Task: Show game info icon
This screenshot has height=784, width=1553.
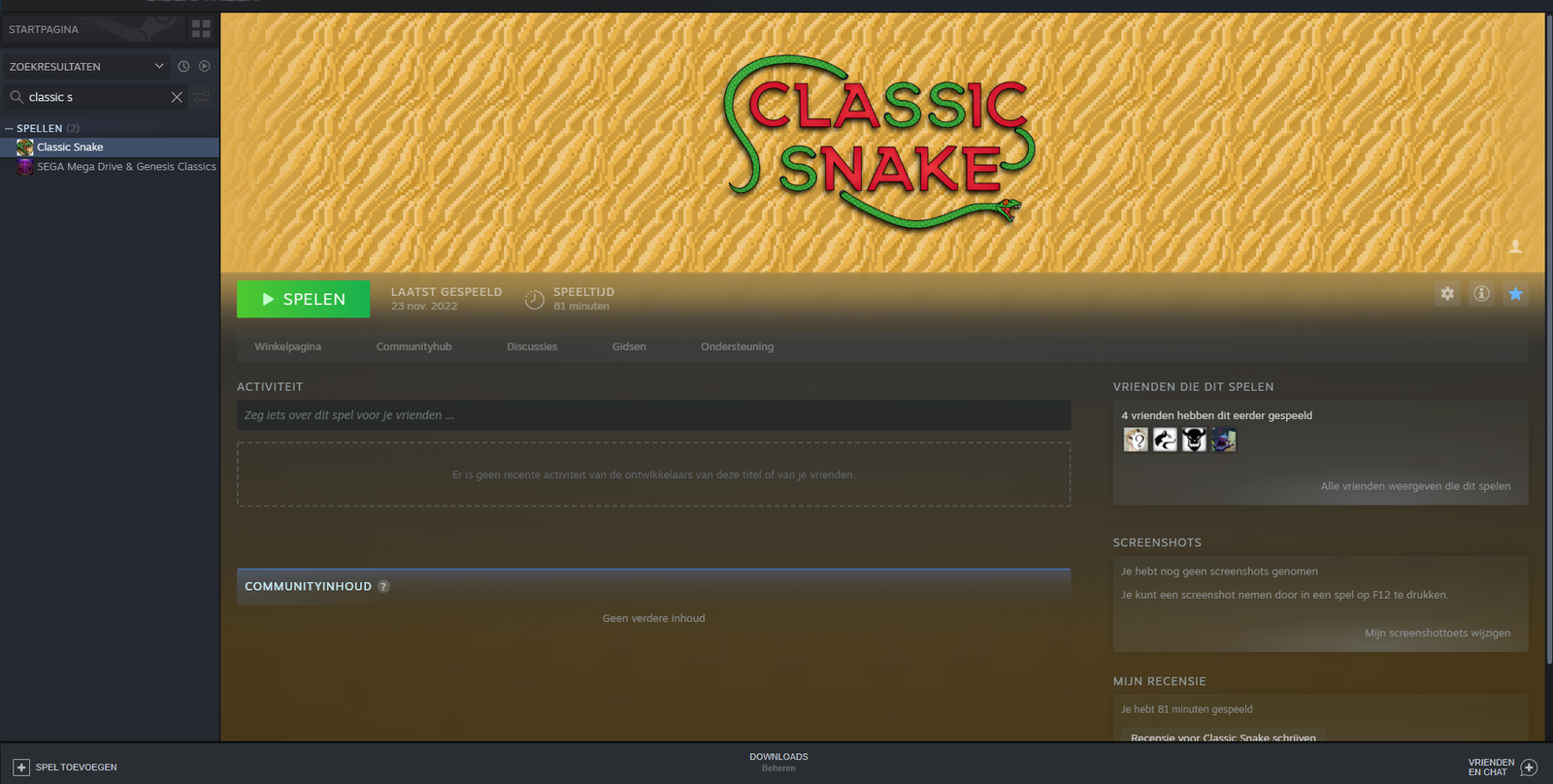Action: (x=1481, y=293)
